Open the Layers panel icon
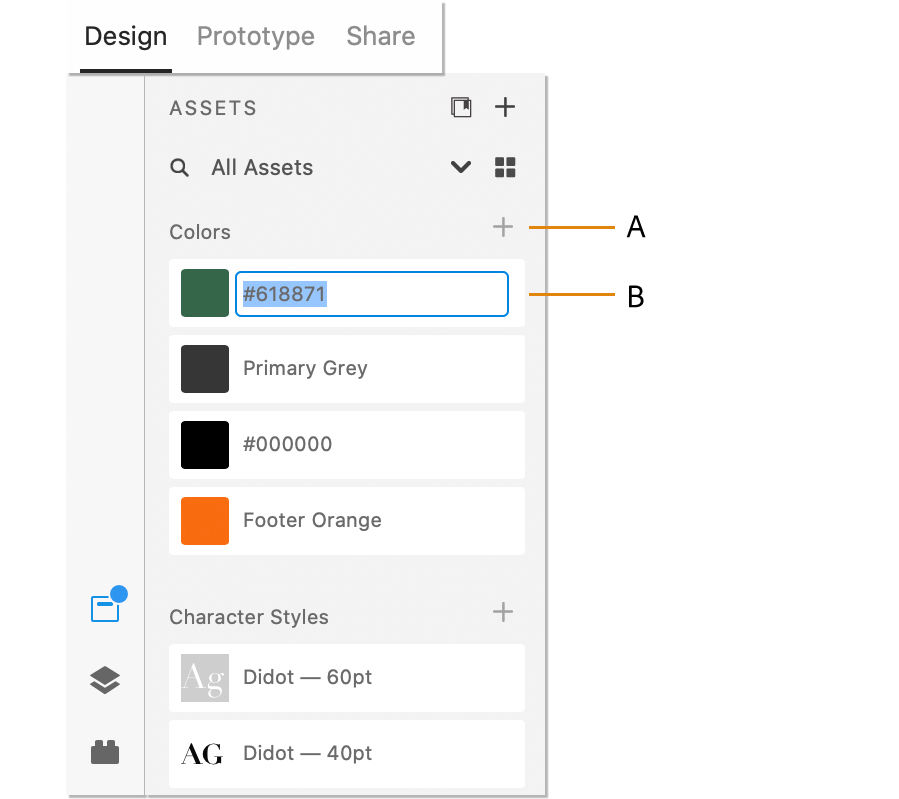This screenshot has height=799, width=899. tap(104, 680)
